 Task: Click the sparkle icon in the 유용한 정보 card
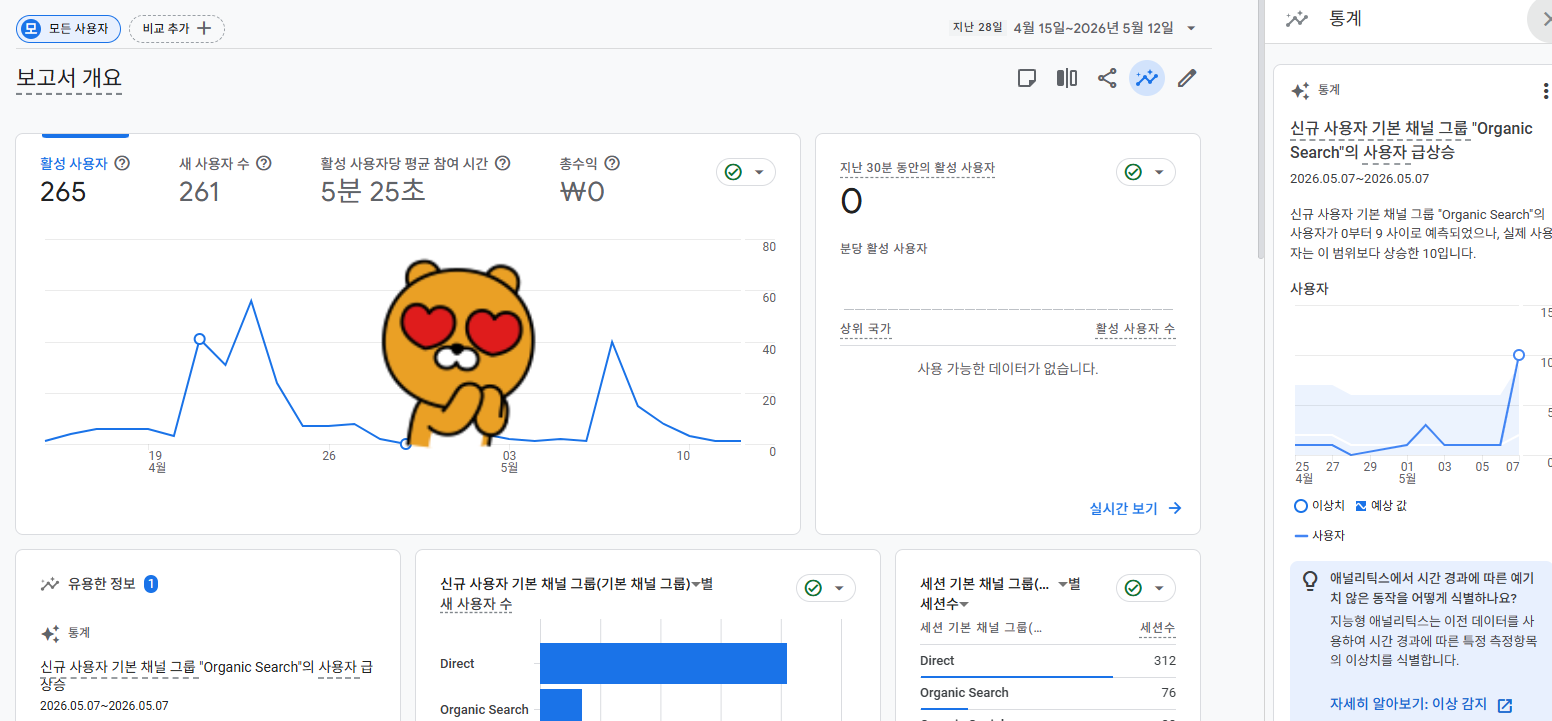50,633
